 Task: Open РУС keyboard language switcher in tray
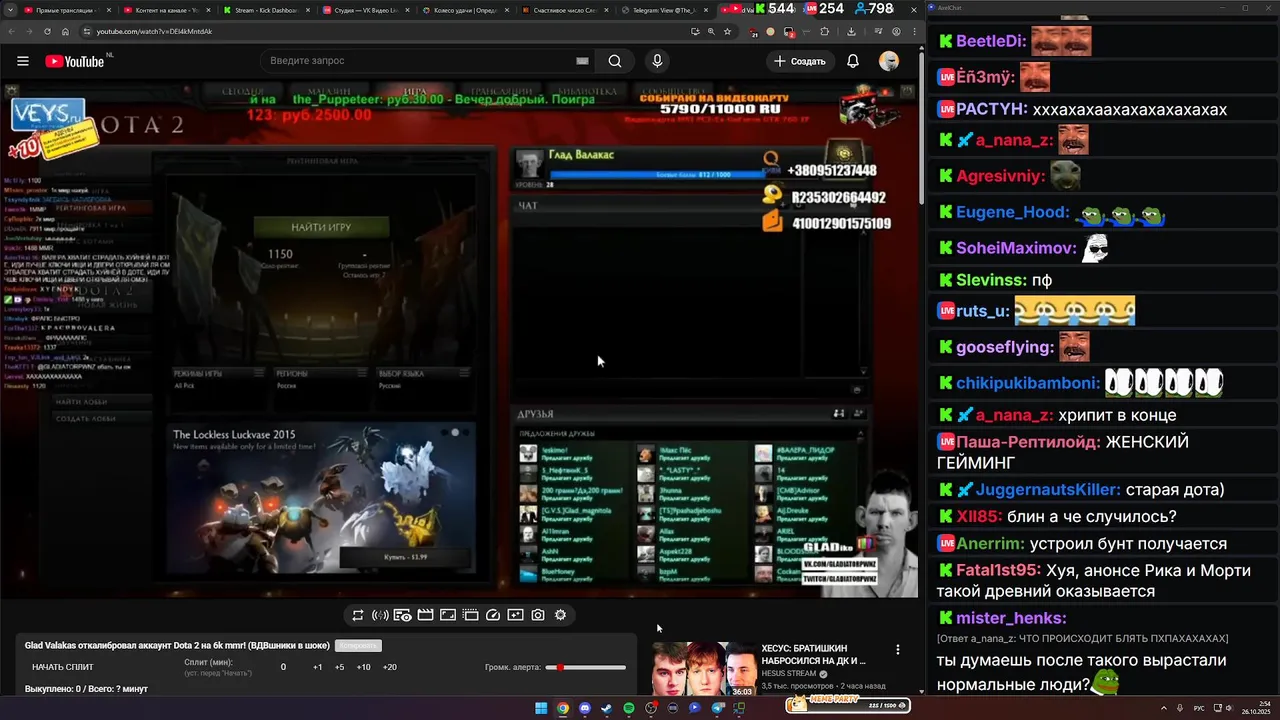(1199, 708)
